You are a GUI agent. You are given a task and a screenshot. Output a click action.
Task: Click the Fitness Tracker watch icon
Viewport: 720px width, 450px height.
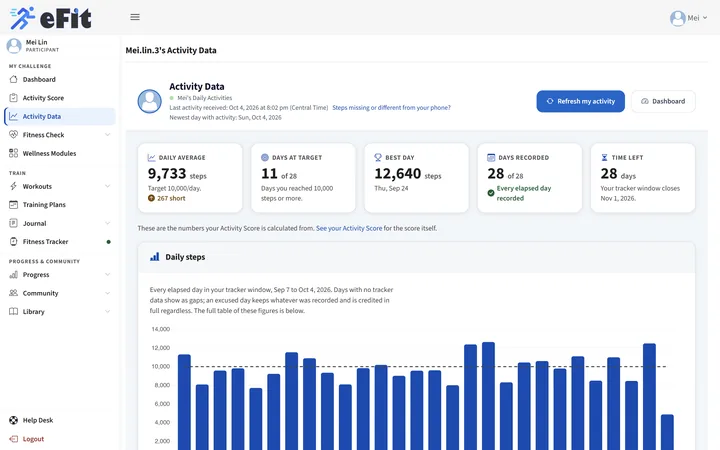coord(13,242)
